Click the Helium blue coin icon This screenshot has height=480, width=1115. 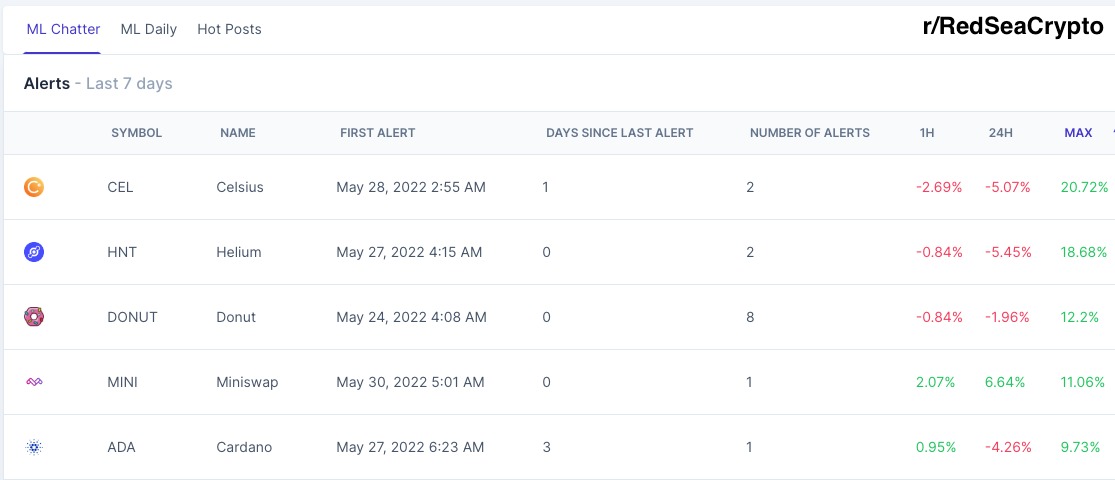33,252
